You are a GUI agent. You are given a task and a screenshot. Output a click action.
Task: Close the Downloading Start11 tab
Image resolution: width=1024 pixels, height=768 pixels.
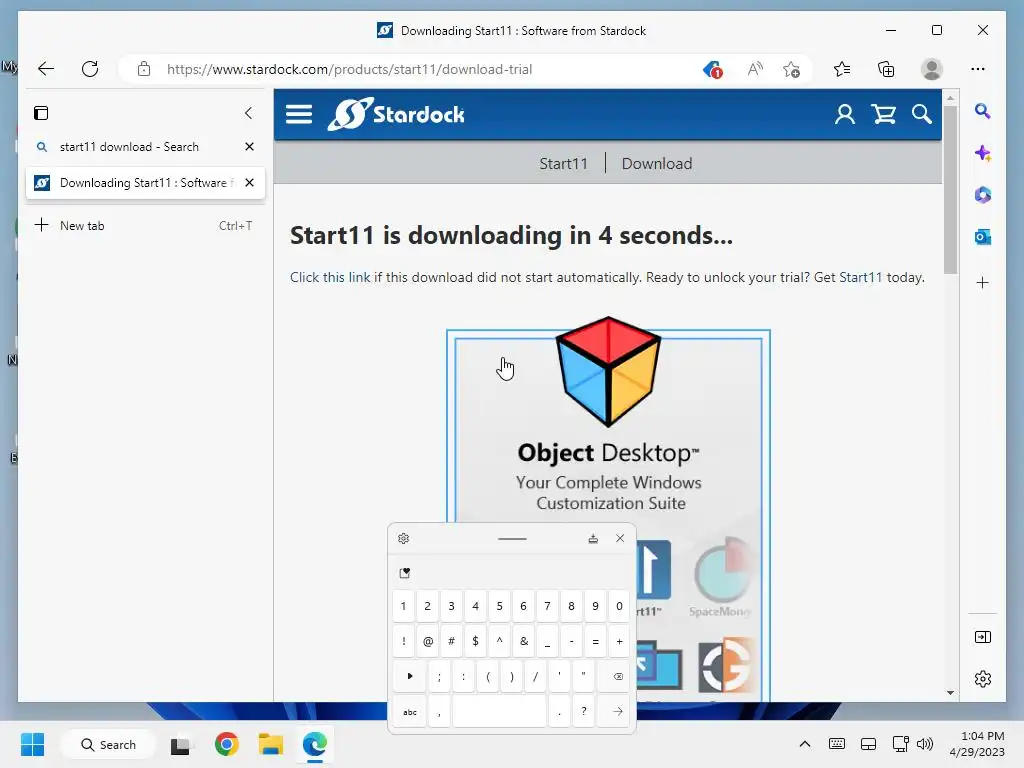point(249,183)
